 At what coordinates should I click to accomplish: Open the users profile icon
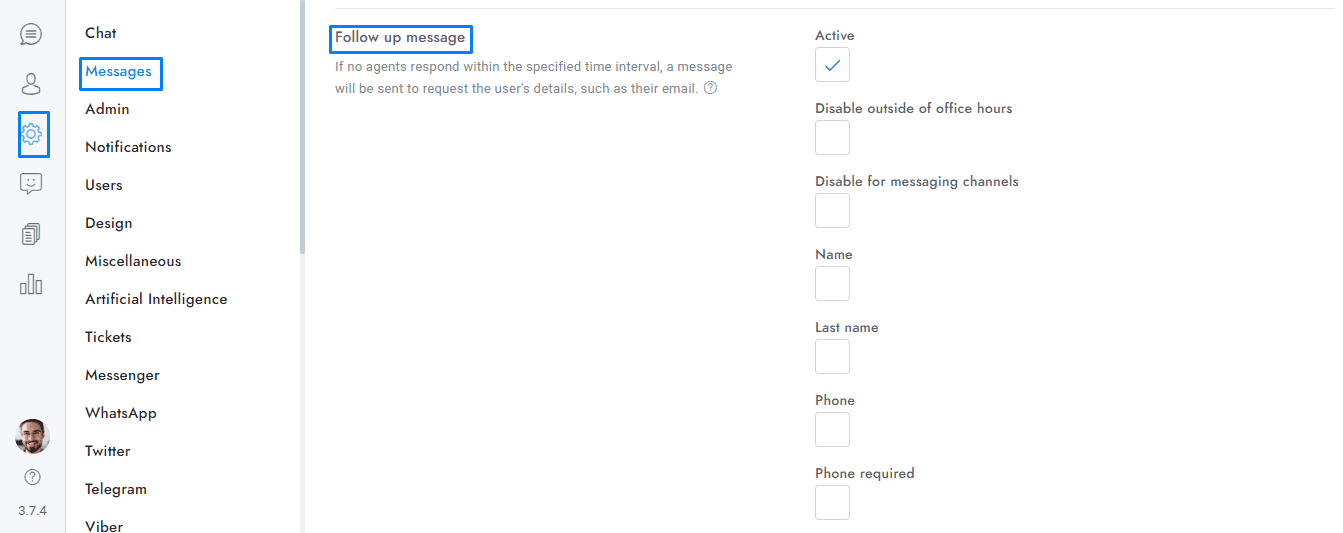click(x=31, y=84)
